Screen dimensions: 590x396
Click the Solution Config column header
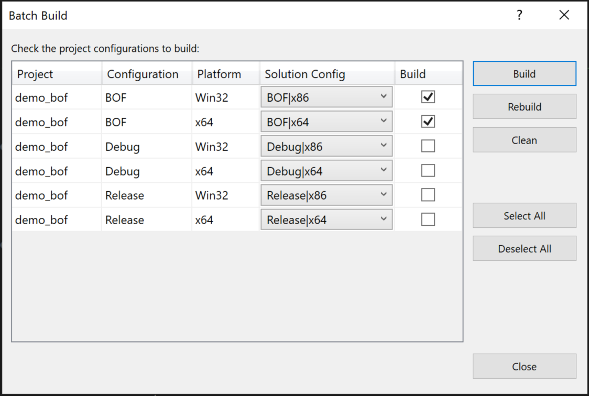[327, 74]
